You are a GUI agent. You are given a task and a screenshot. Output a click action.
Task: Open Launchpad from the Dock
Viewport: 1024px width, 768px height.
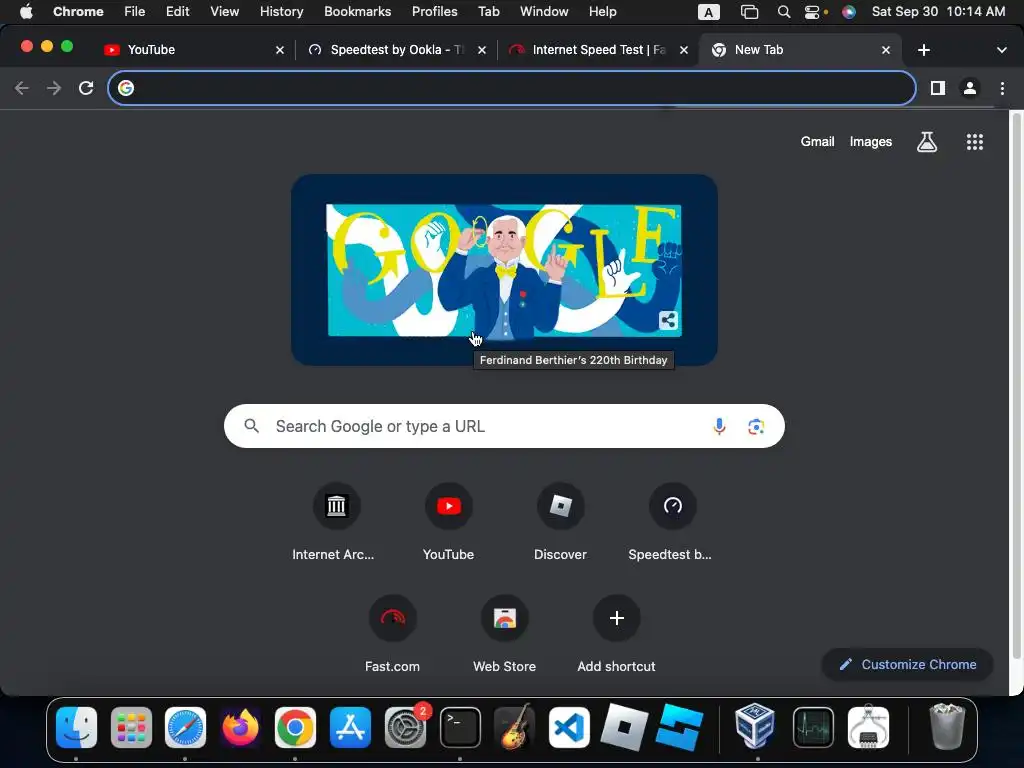click(x=131, y=728)
